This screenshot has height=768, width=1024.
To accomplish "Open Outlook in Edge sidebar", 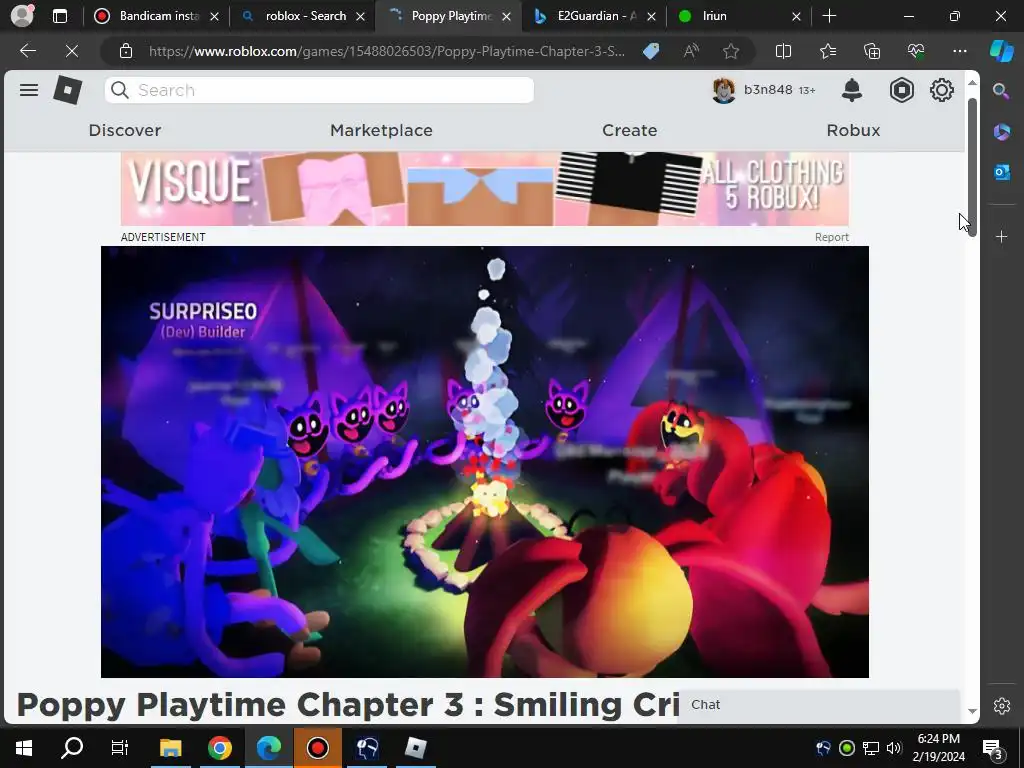I will click(1001, 172).
